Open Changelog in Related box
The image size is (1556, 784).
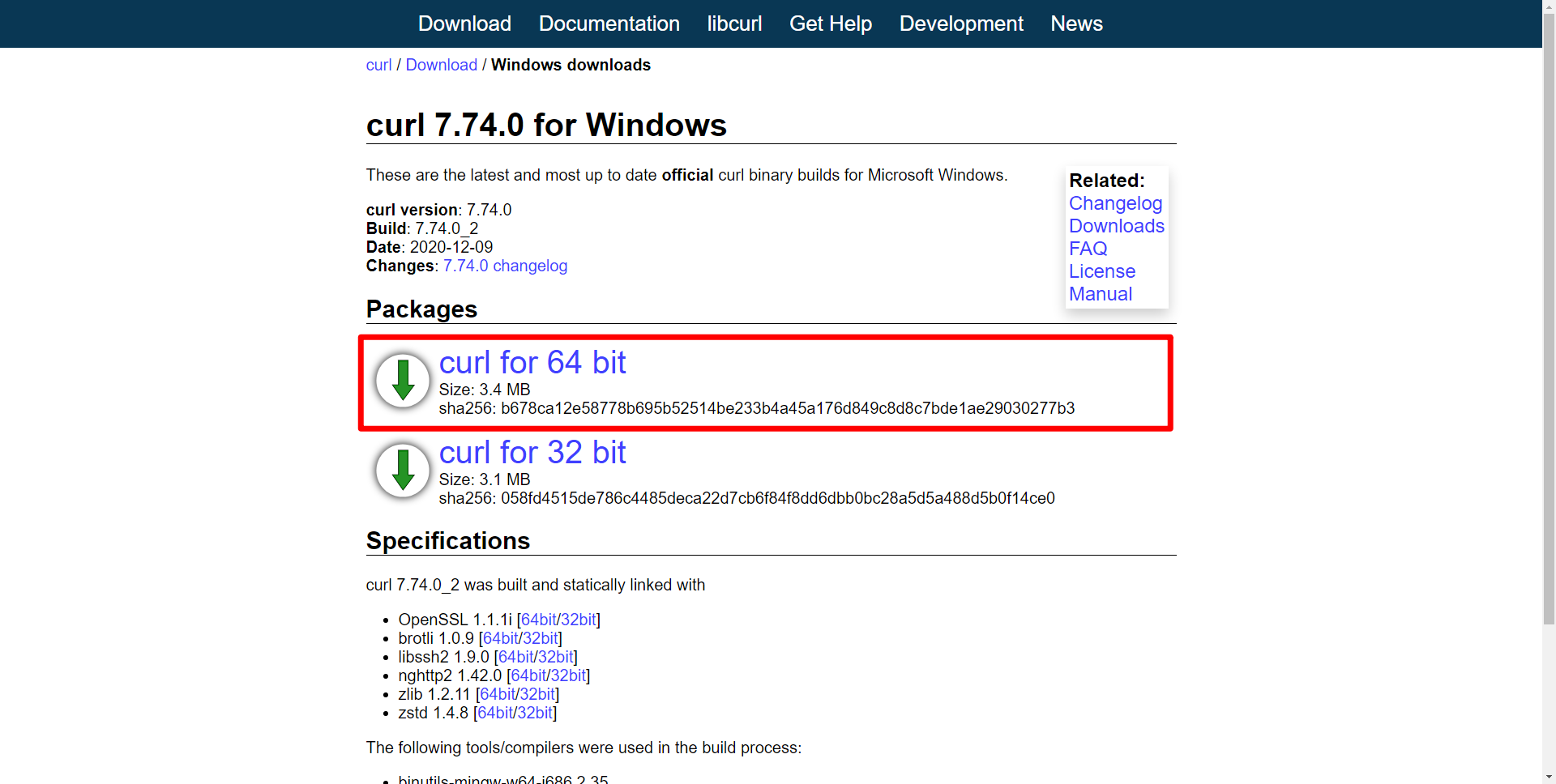tap(1115, 203)
